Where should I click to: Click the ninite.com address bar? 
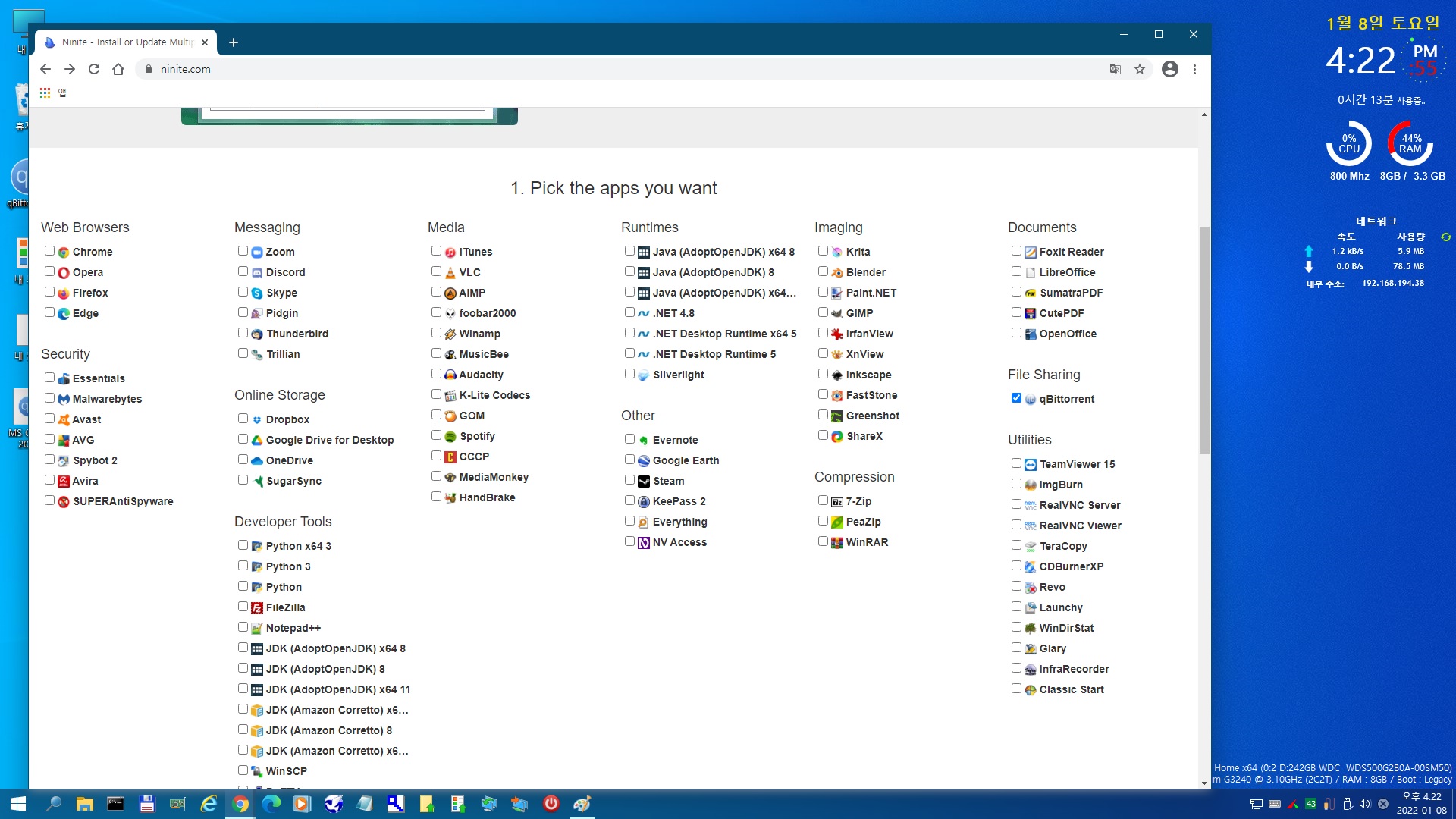coord(622,69)
